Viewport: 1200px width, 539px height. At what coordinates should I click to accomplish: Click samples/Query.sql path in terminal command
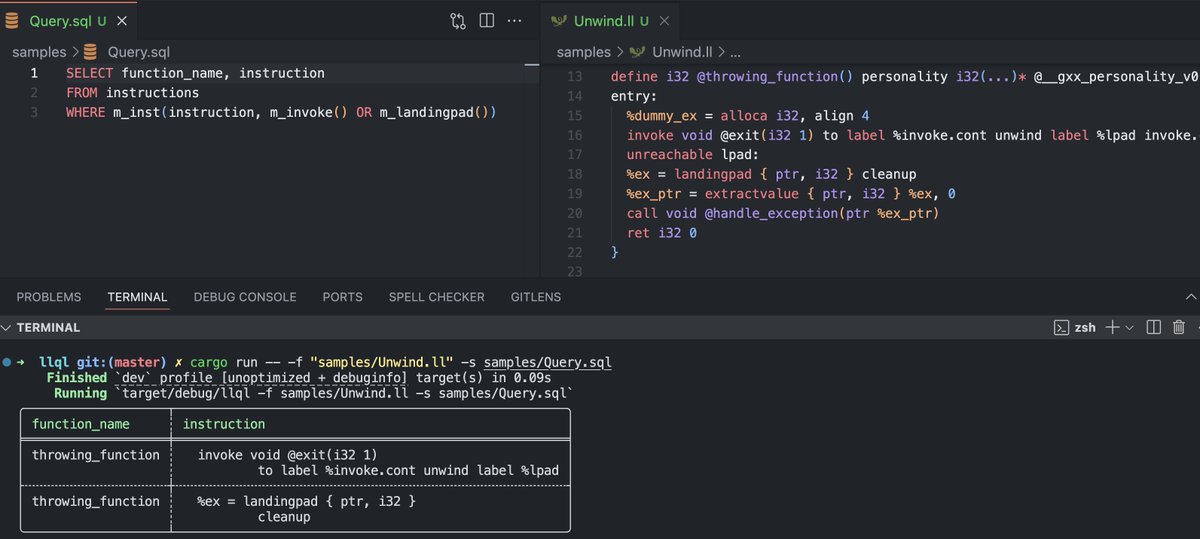[x=547, y=362]
